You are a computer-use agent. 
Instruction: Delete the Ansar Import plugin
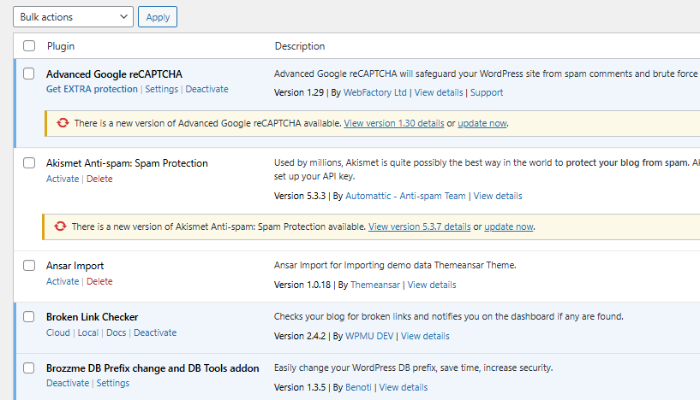click(99, 282)
